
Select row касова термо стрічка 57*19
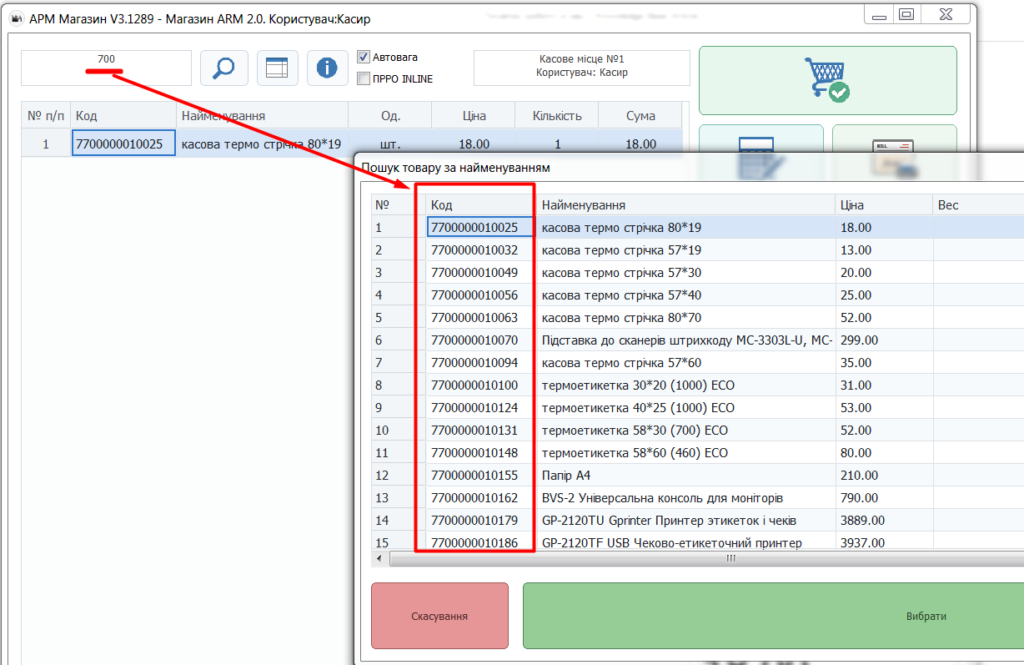[x=697, y=250]
